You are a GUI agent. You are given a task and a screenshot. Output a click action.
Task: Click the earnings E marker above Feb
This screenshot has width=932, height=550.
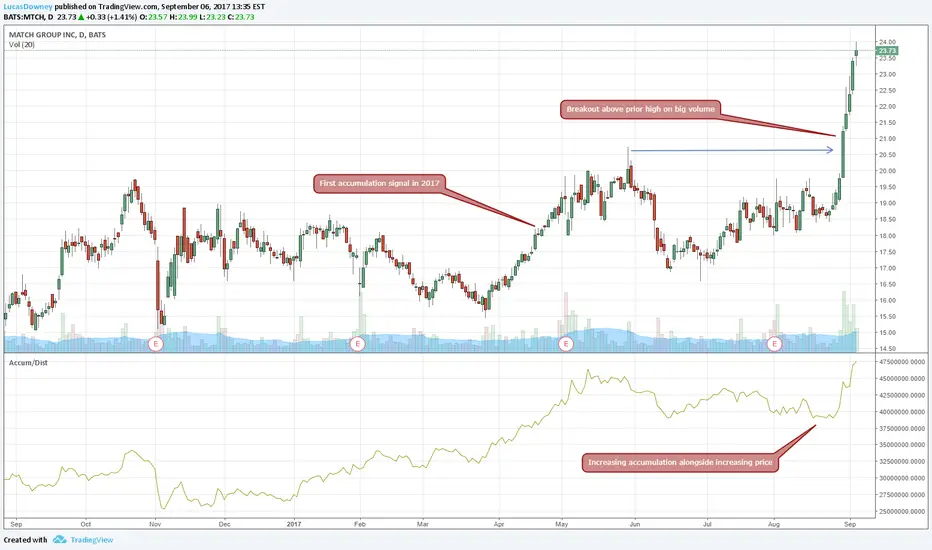point(357,344)
